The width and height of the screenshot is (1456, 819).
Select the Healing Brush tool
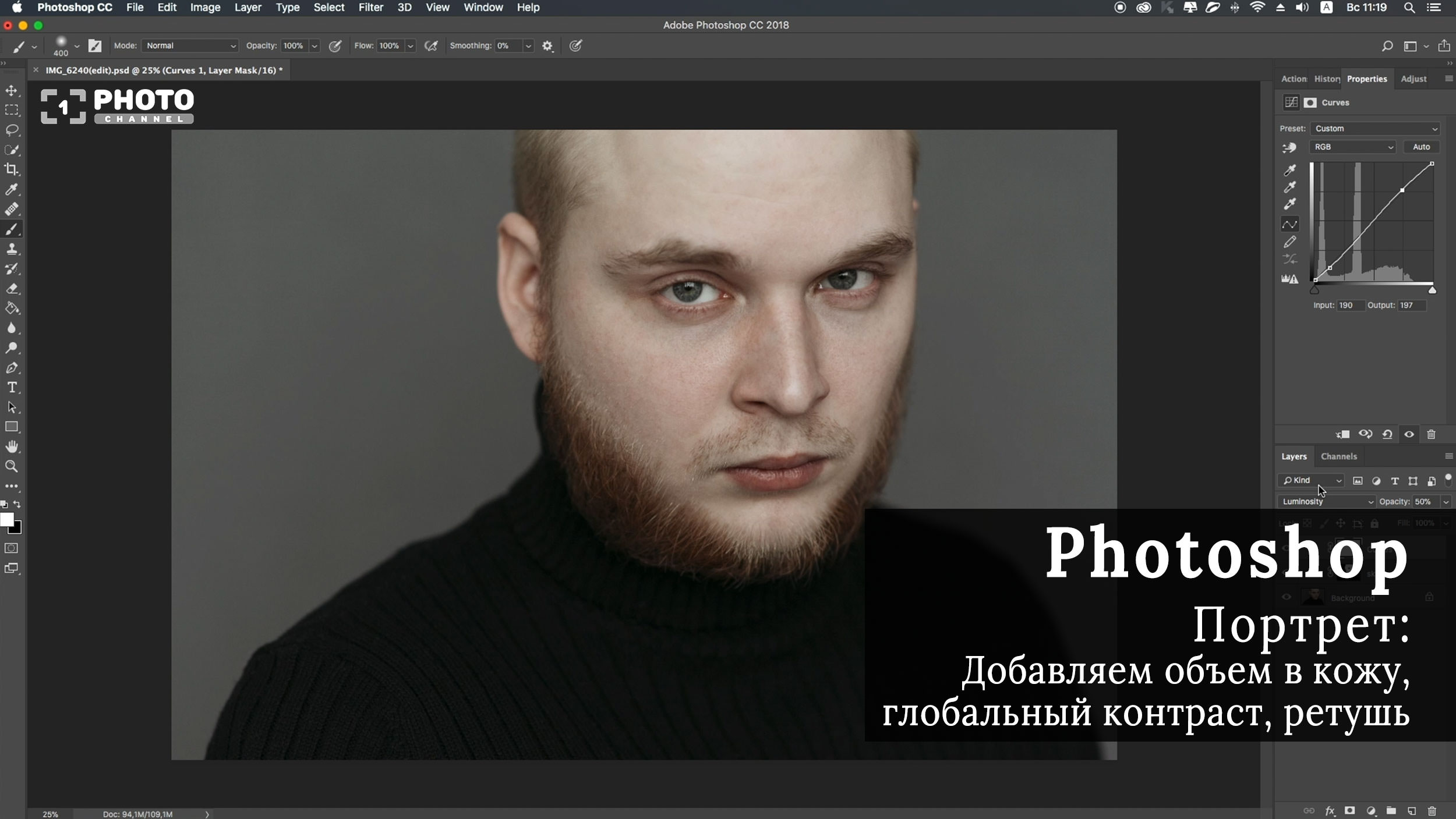12,209
